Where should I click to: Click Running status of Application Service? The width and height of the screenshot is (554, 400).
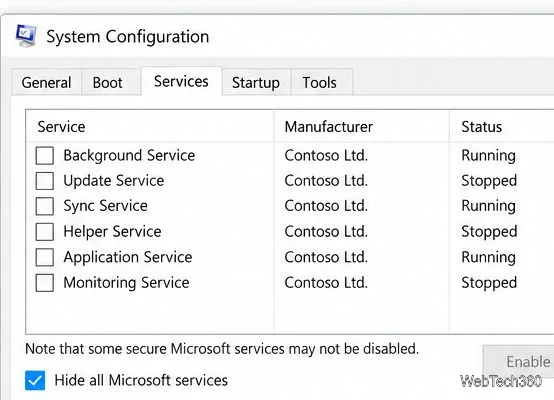(x=488, y=258)
